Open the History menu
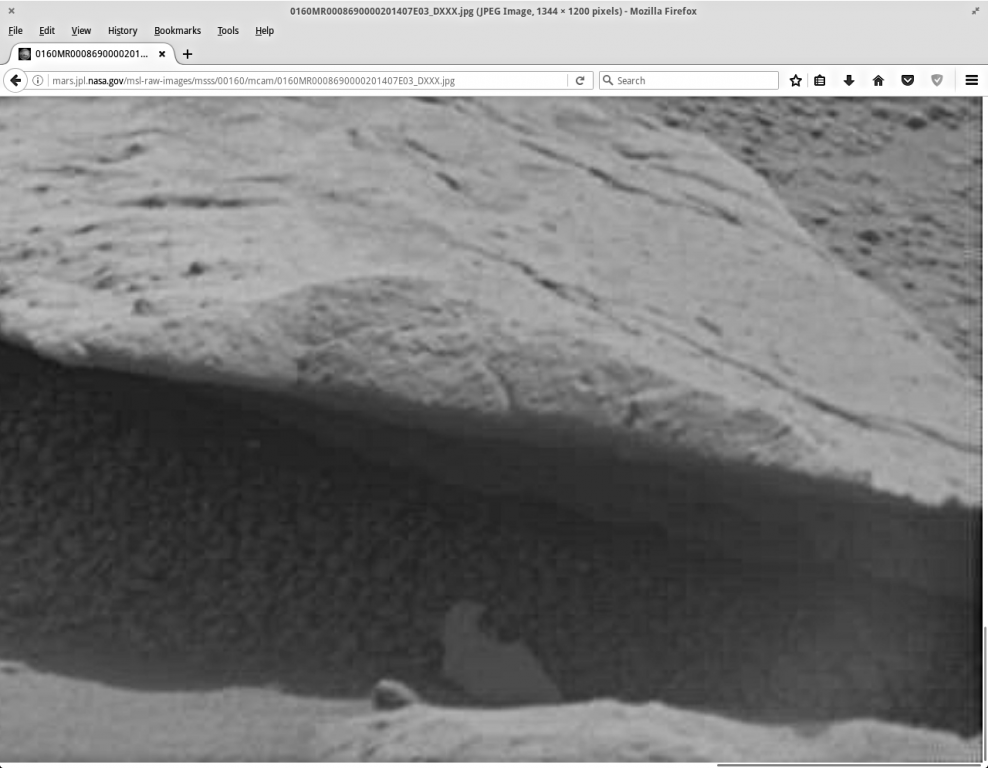 pos(122,31)
